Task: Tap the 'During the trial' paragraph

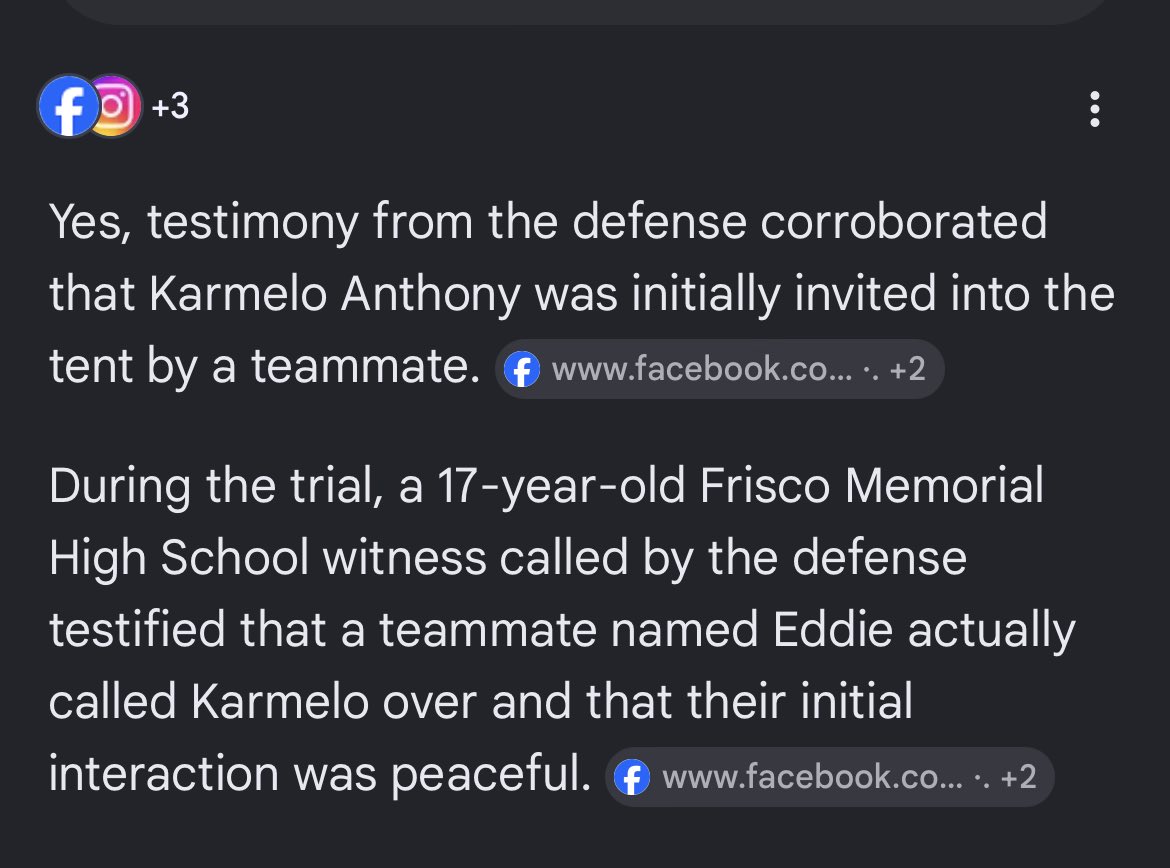Action: coord(563,629)
